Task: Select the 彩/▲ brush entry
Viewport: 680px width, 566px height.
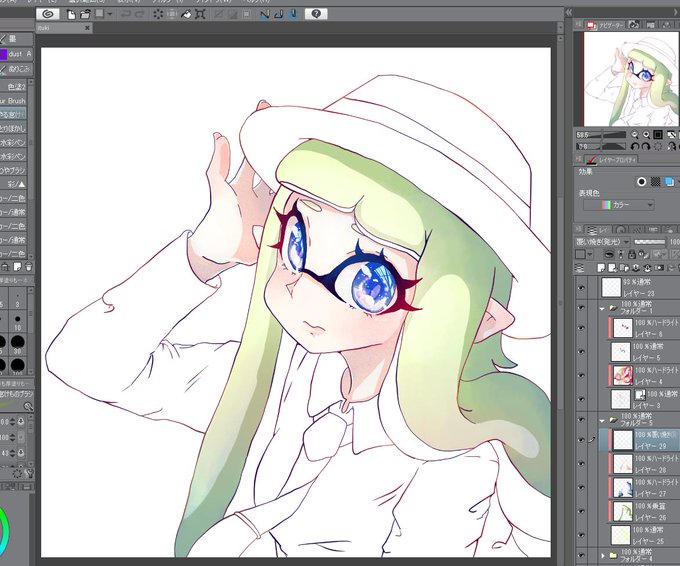Action: coord(13,184)
